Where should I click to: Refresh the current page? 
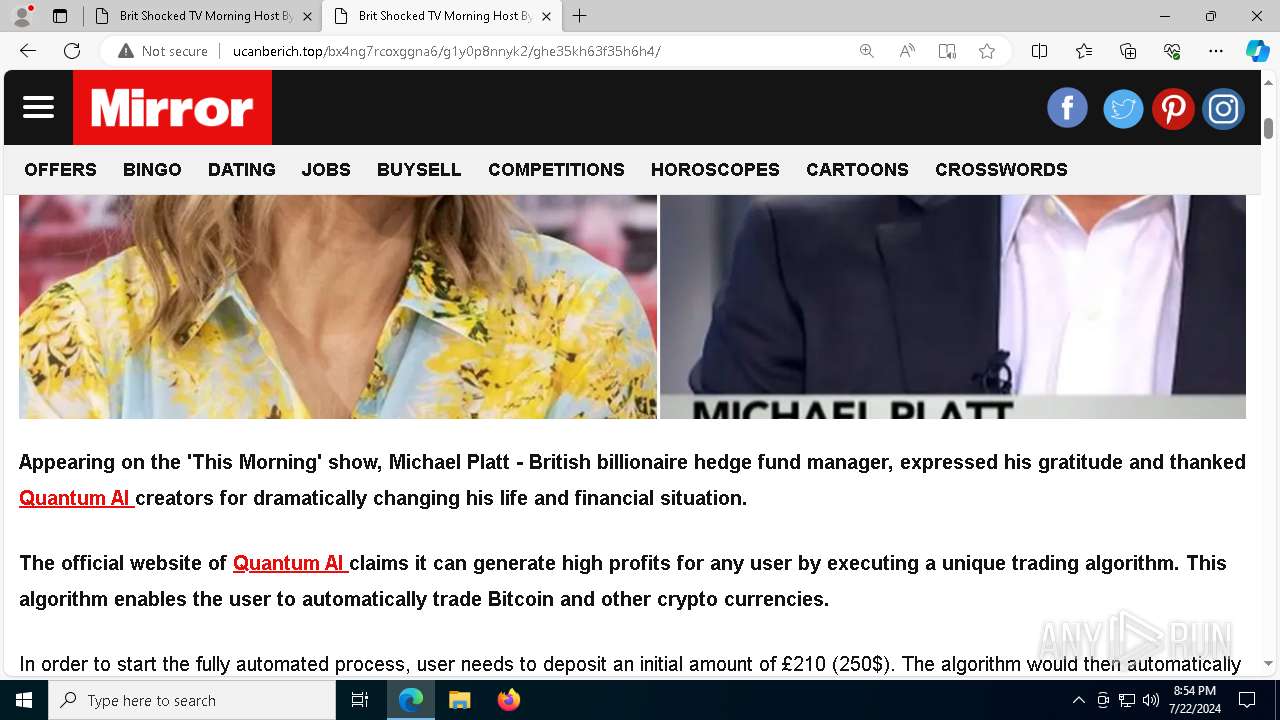point(72,51)
